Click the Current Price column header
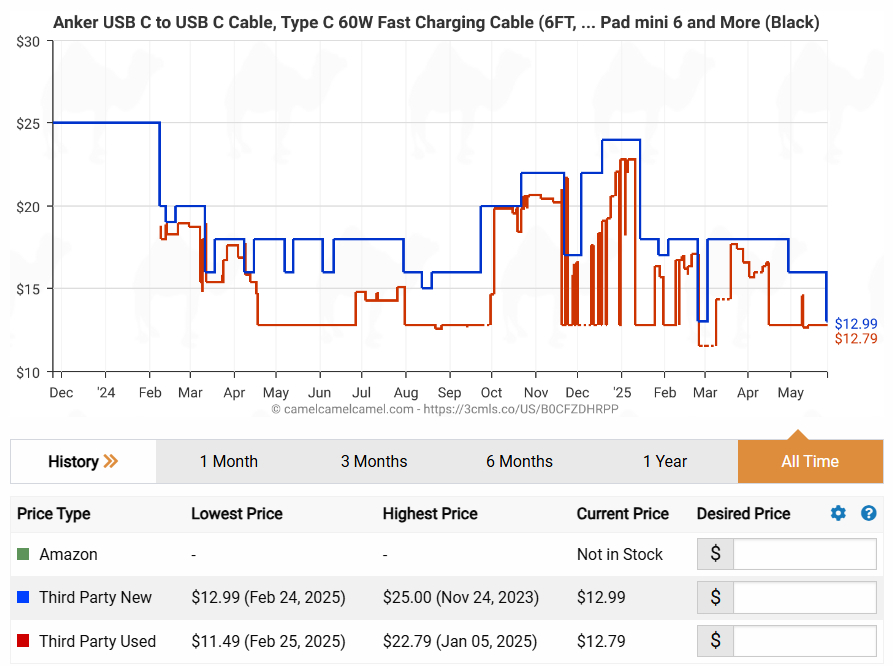 (622, 514)
